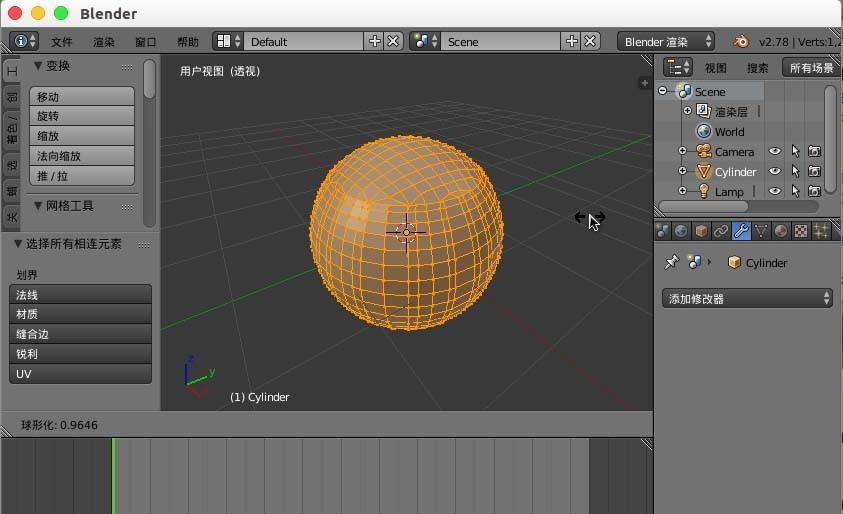Toggle the 法线 delimit option
Image resolution: width=843 pixels, height=514 pixels.
click(80, 295)
